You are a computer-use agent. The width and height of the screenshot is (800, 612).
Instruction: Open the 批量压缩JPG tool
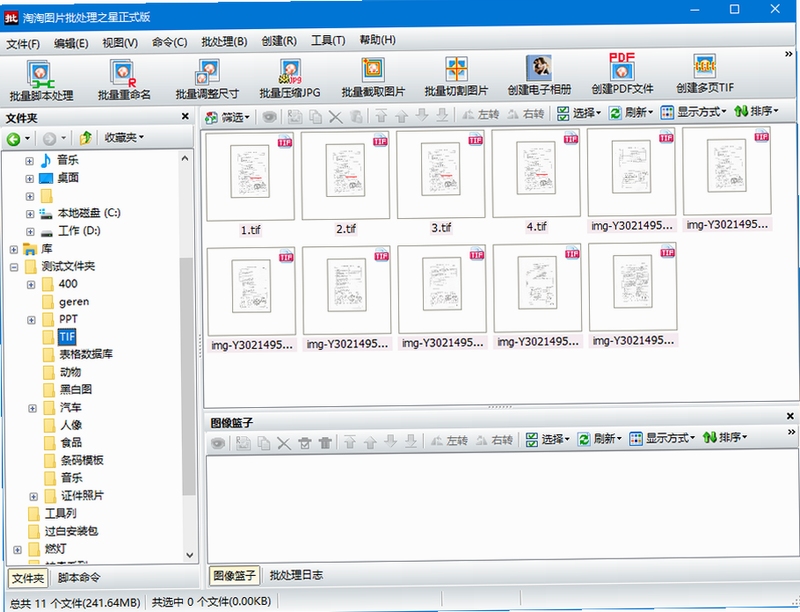coord(290,78)
